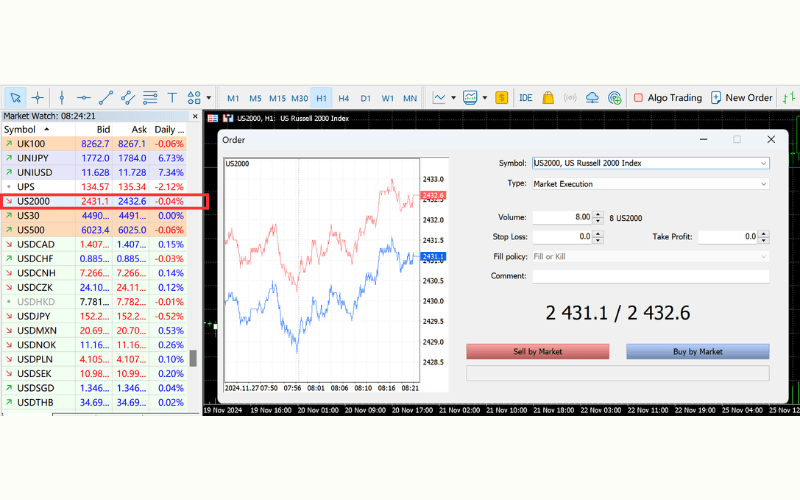Click the globe web icon
This screenshot has width=800, height=500.
click(615, 97)
